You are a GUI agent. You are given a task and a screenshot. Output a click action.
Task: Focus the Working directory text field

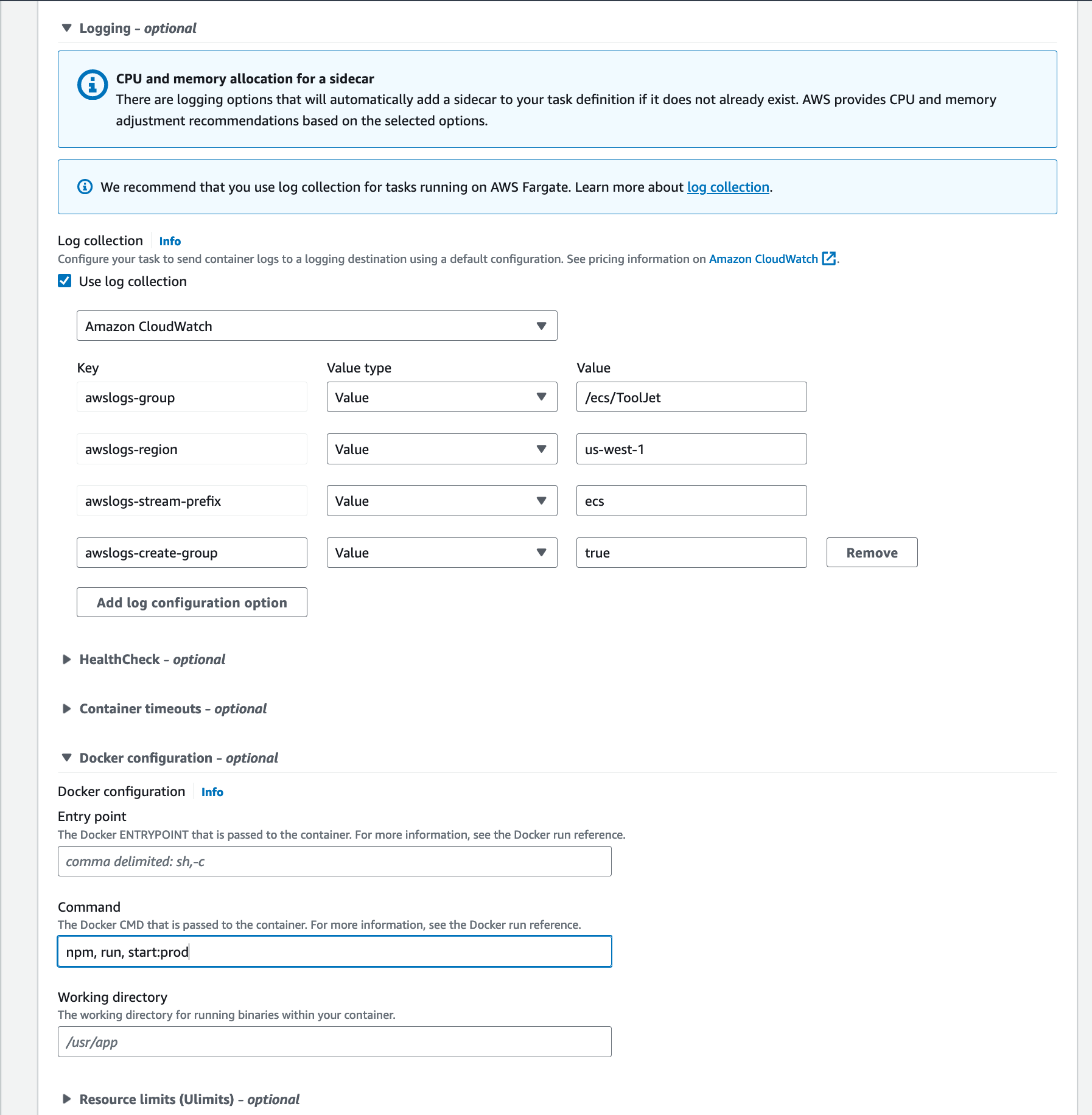pos(334,1042)
